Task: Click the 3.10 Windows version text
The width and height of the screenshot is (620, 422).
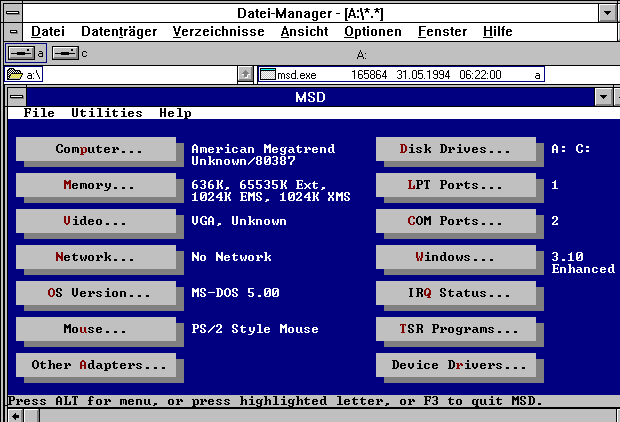Action: [567, 257]
